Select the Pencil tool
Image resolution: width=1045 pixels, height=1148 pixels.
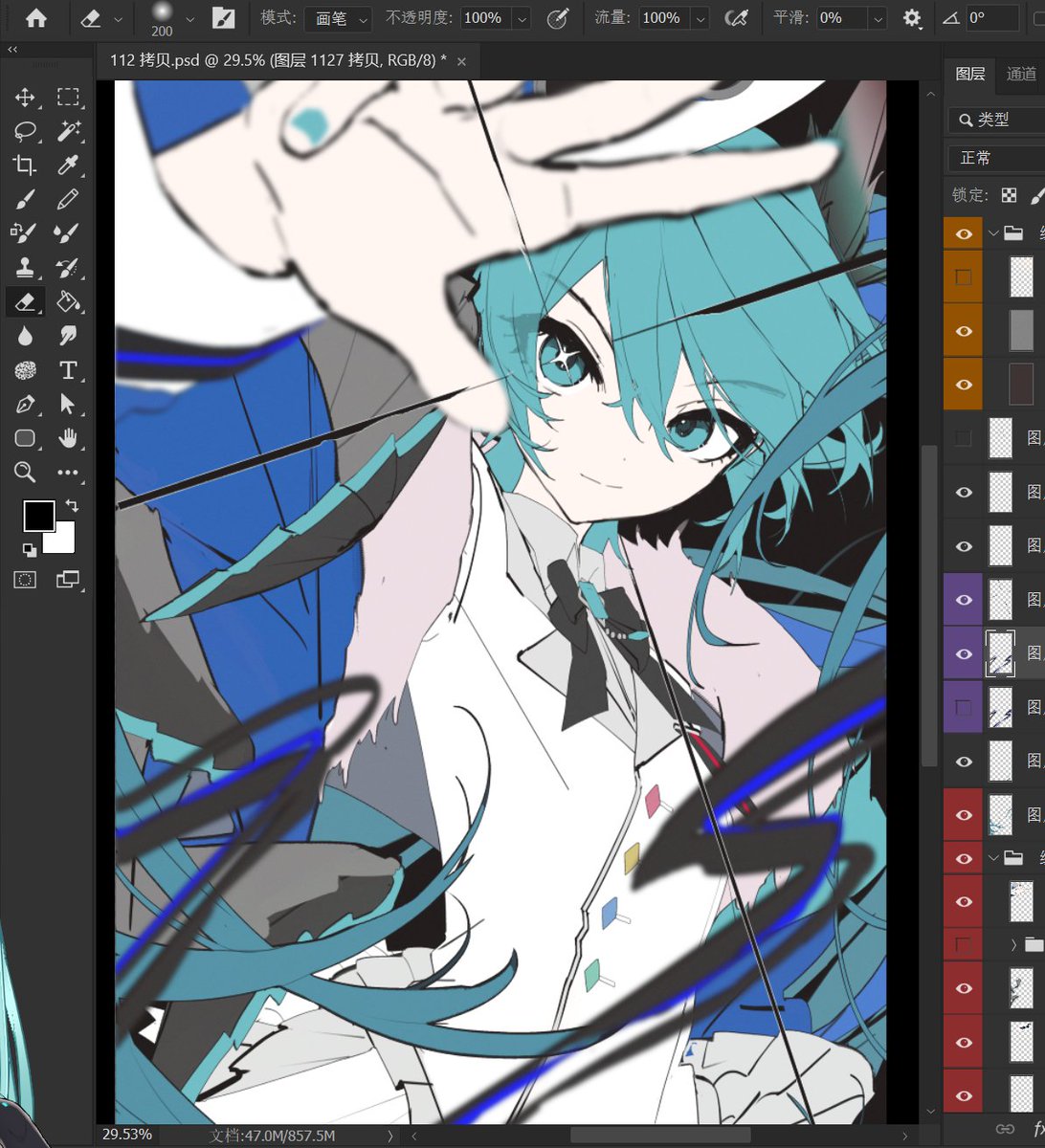(x=68, y=199)
